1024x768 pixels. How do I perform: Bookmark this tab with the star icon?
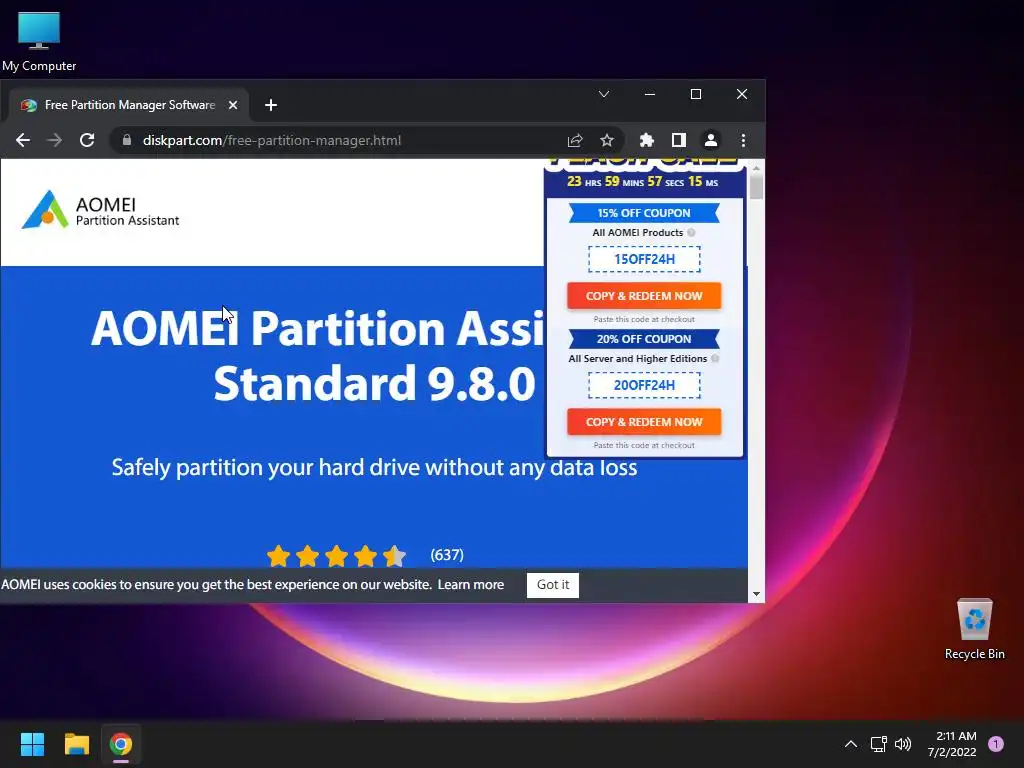tap(607, 140)
